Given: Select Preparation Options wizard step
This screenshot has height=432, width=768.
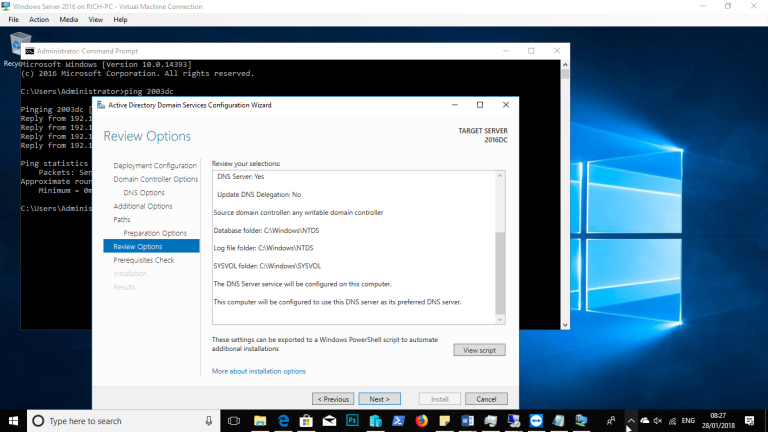Looking at the screenshot, I should (155, 233).
